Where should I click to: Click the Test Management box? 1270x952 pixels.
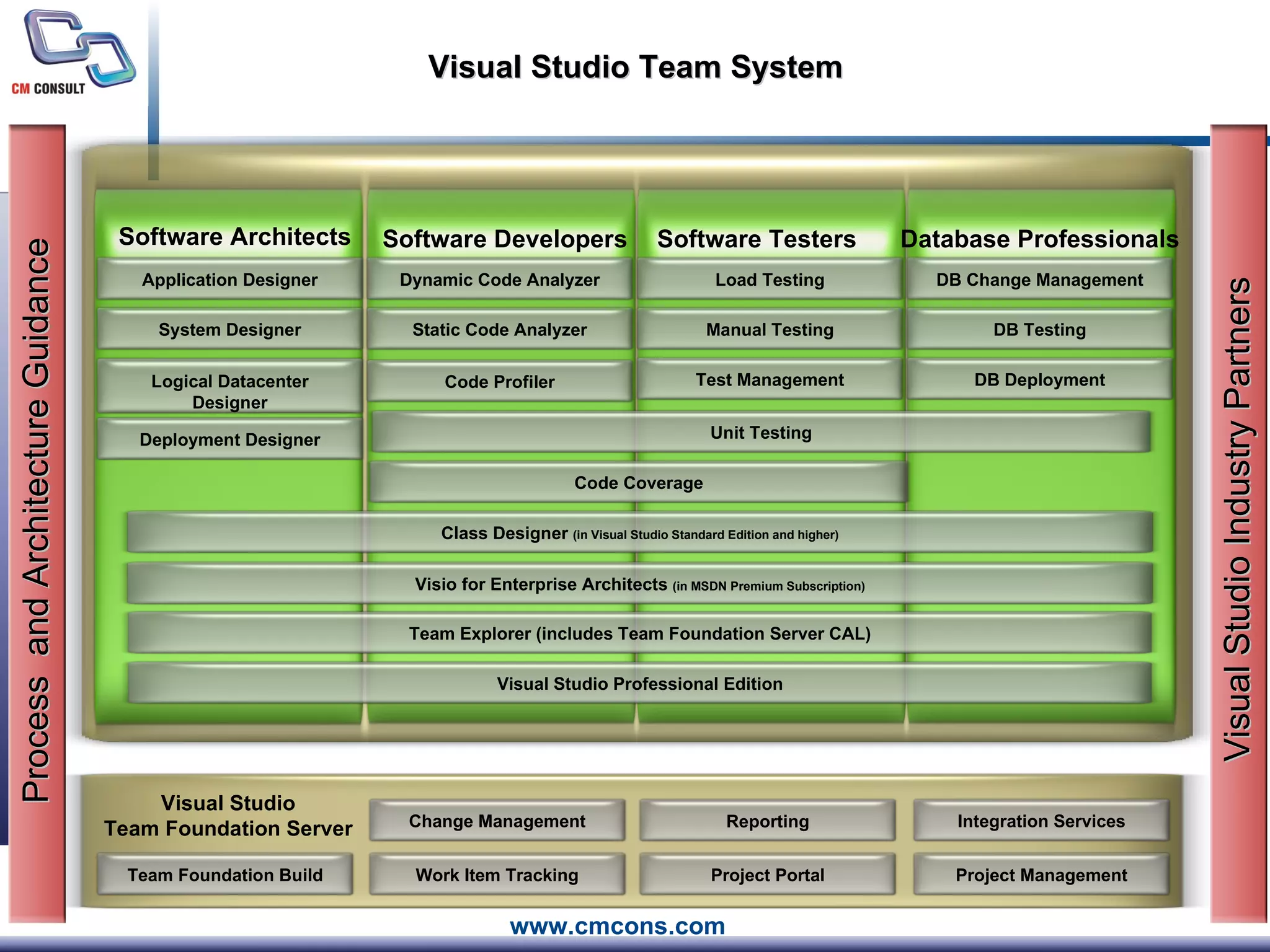click(770, 379)
